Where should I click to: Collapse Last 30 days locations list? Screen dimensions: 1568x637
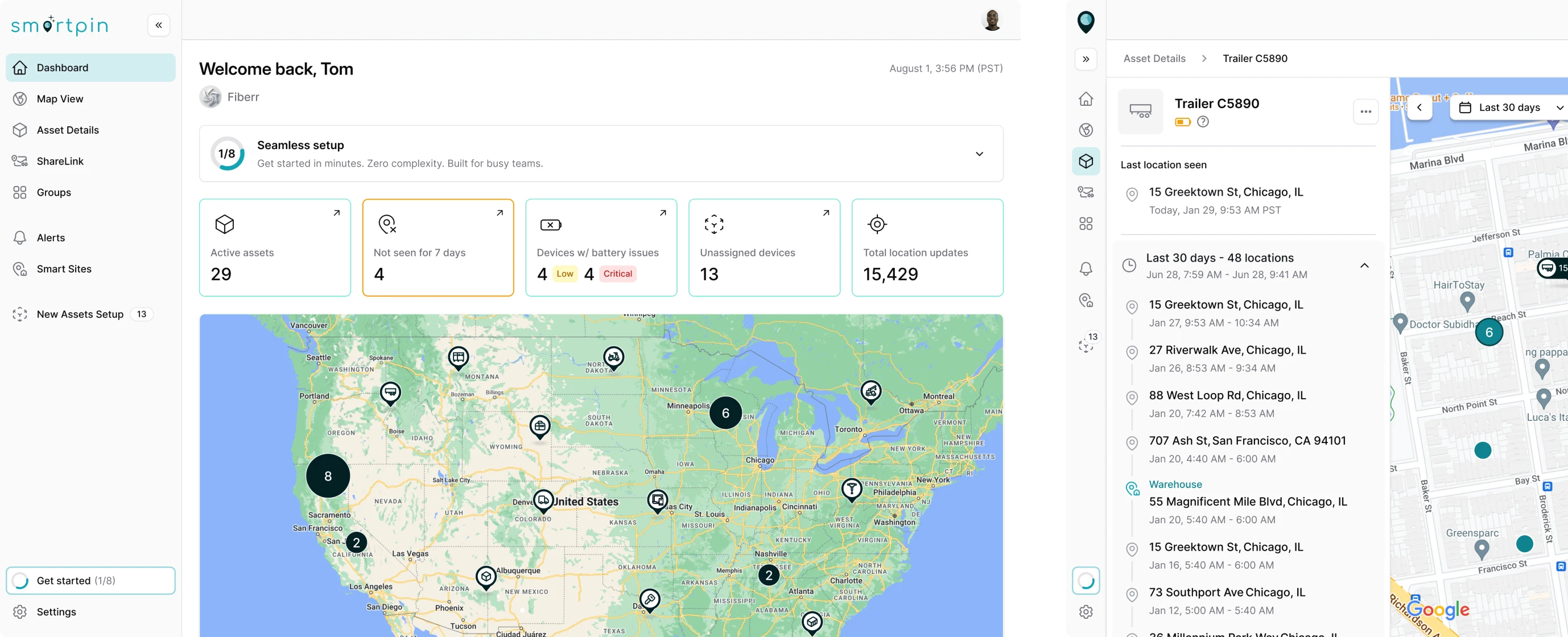[x=1364, y=266]
